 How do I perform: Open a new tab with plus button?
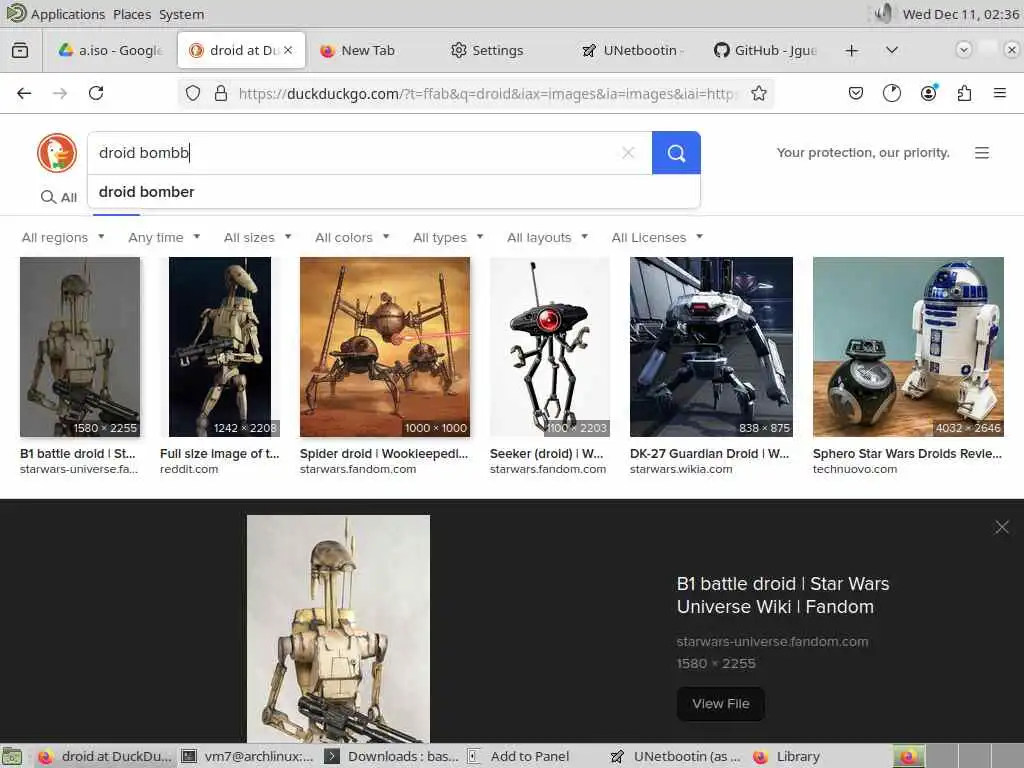coord(852,50)
